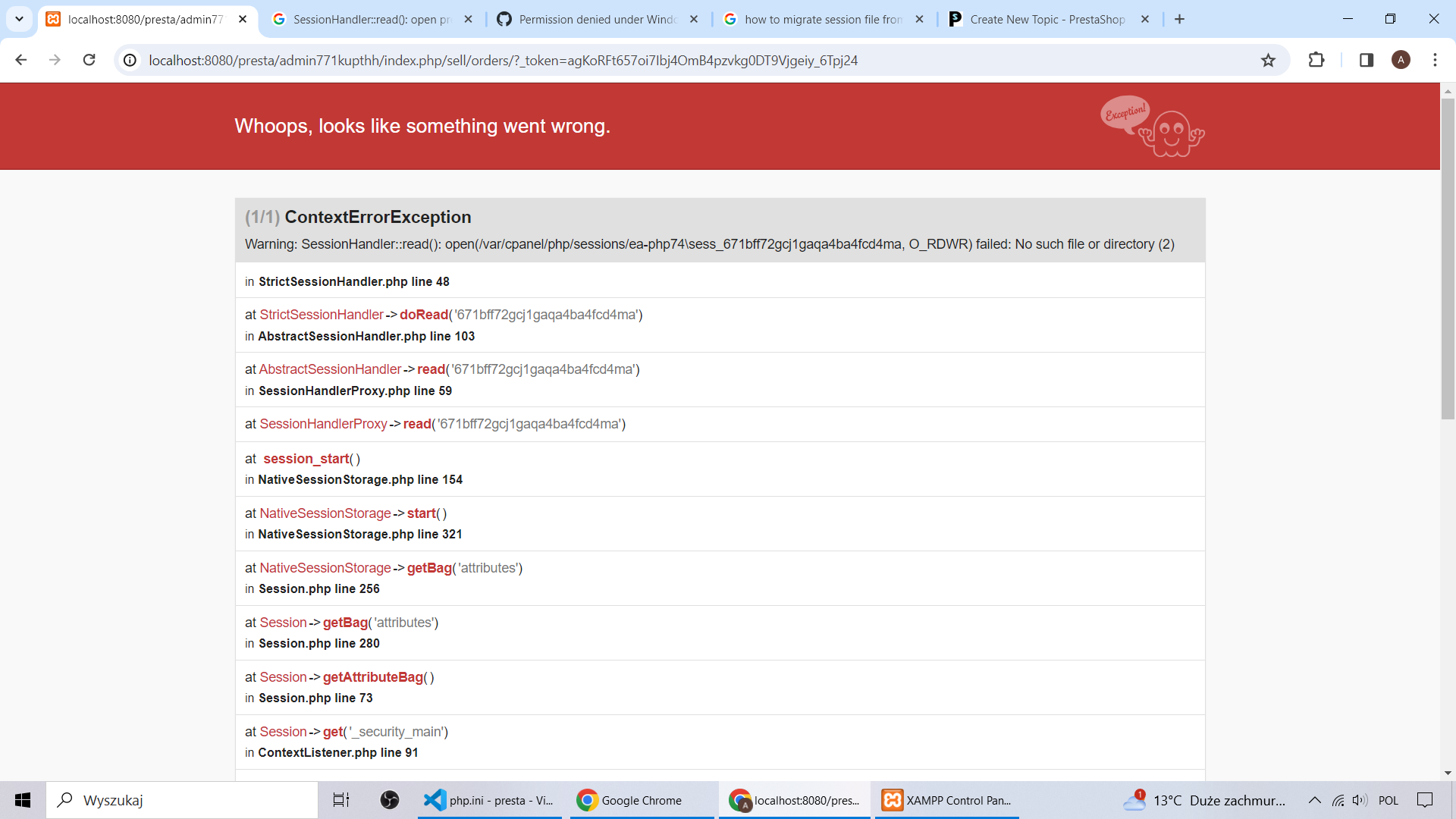View site information icon in address bar
Screen dimensions: 1456x819
tap(130, 60)
